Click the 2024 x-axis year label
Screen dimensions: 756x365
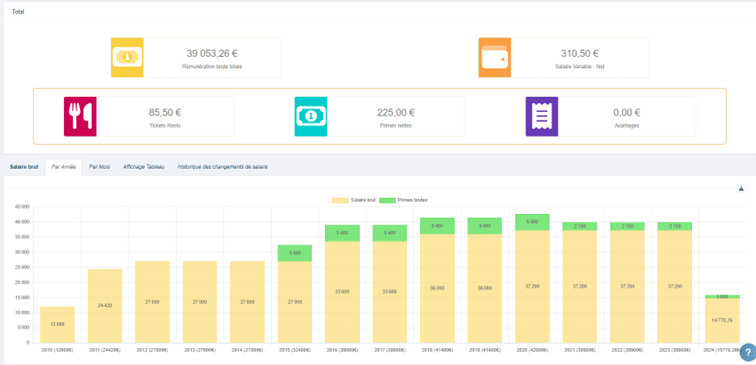click(x=722, y=350)
